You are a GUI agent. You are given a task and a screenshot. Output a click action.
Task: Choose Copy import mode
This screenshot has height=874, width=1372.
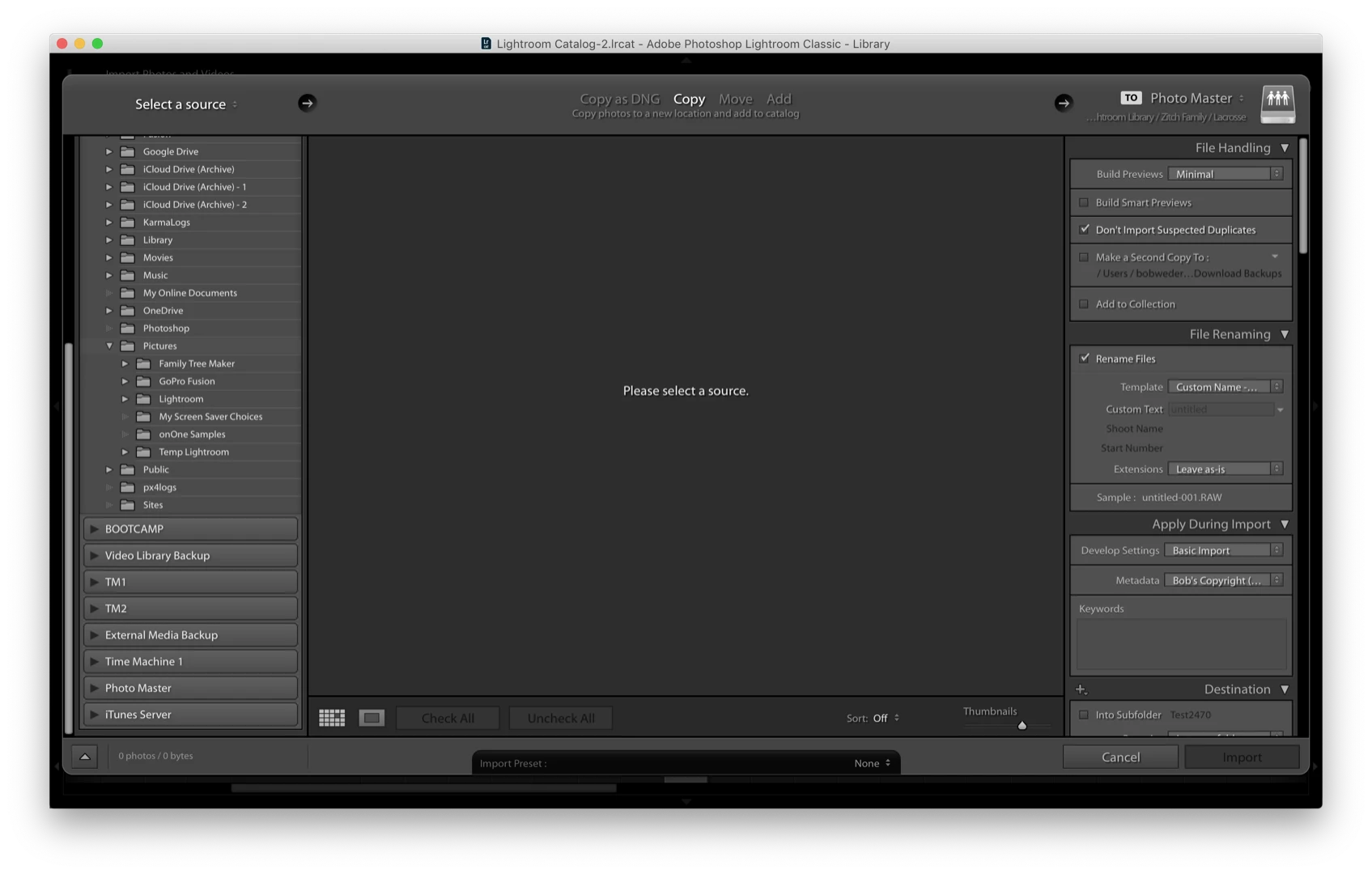(690, 99)
